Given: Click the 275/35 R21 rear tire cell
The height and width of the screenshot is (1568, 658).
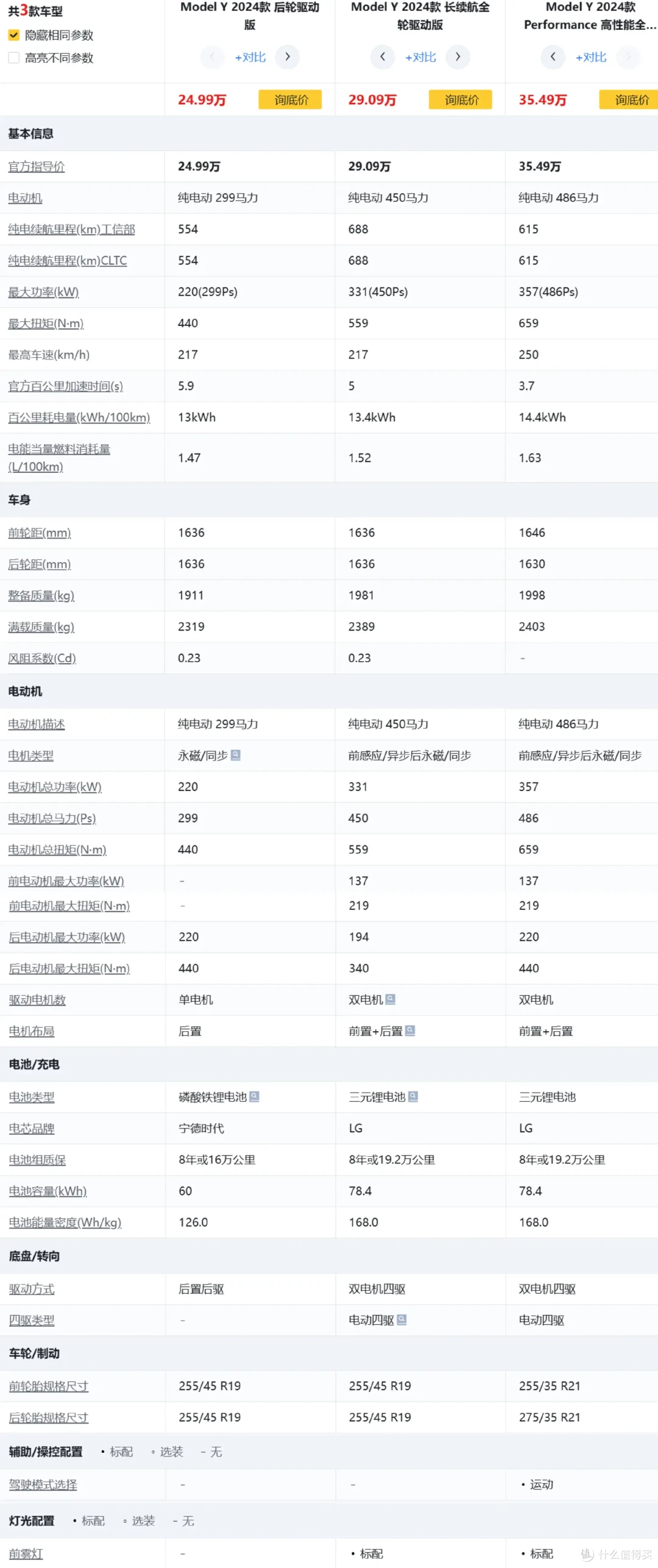Looking at the screenshot, I should tap(550, 1417).
